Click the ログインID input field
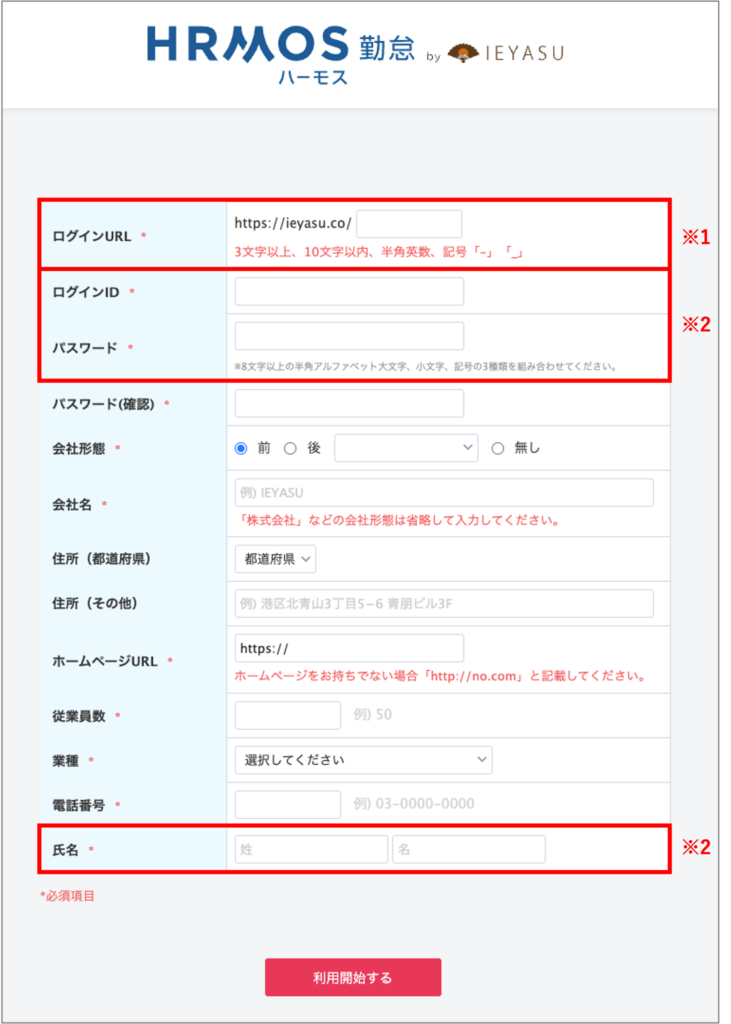 [349, 291]
